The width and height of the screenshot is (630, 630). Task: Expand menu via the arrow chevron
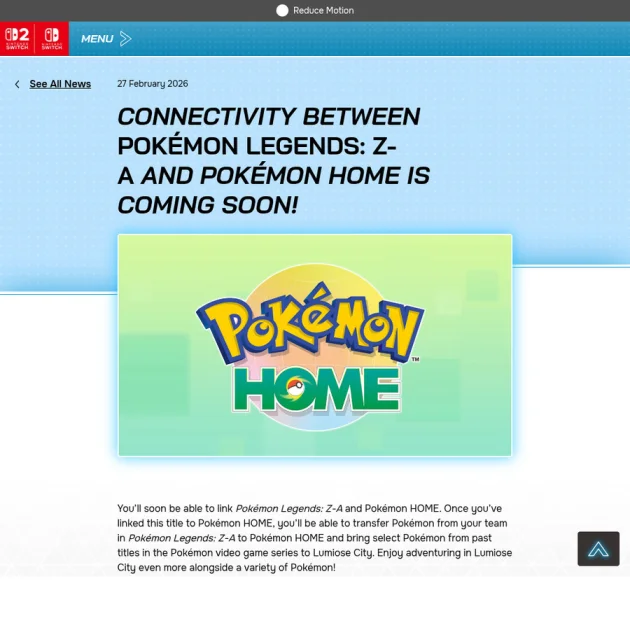[126, 39]
